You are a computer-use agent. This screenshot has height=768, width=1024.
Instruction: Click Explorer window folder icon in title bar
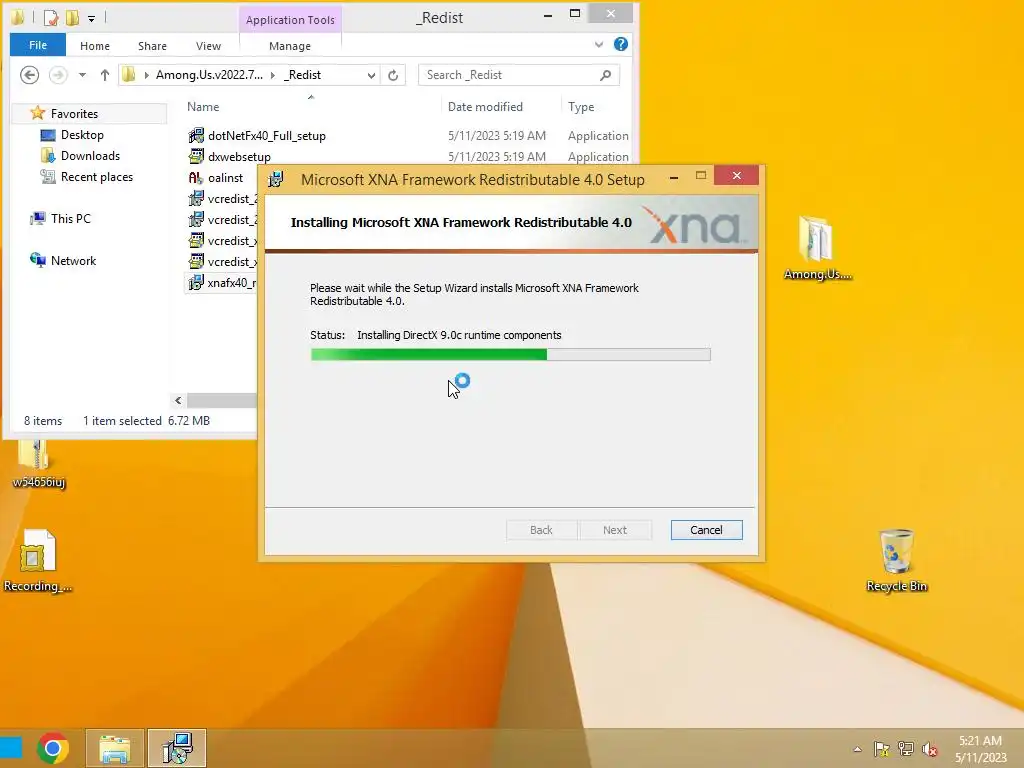point(18,18)
